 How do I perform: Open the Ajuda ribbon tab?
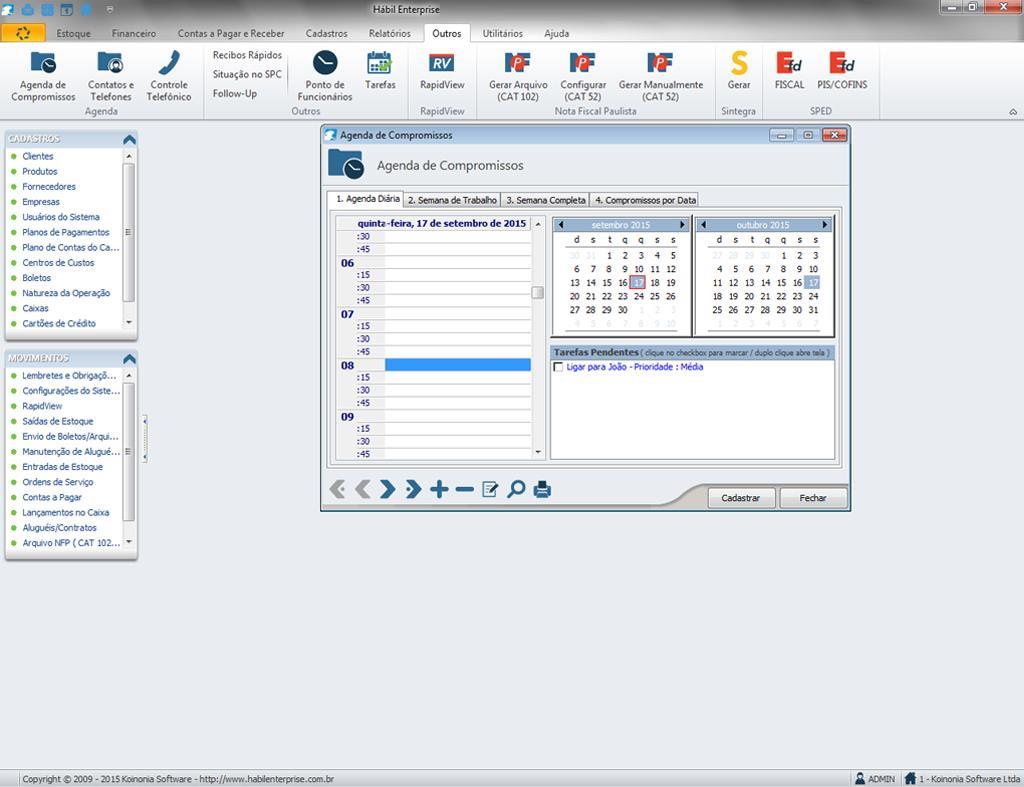coord(556,33)
